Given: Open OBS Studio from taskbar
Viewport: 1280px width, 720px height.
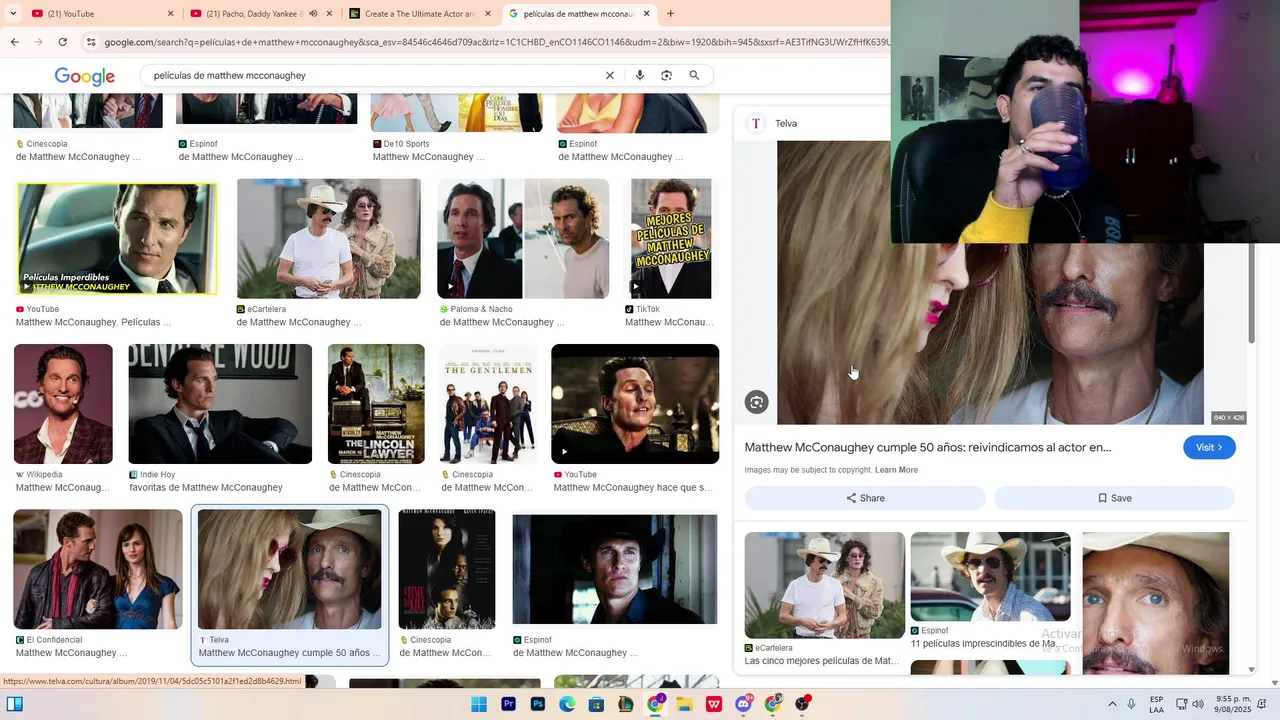Looking at the screenshot, I should pos(802,704).
